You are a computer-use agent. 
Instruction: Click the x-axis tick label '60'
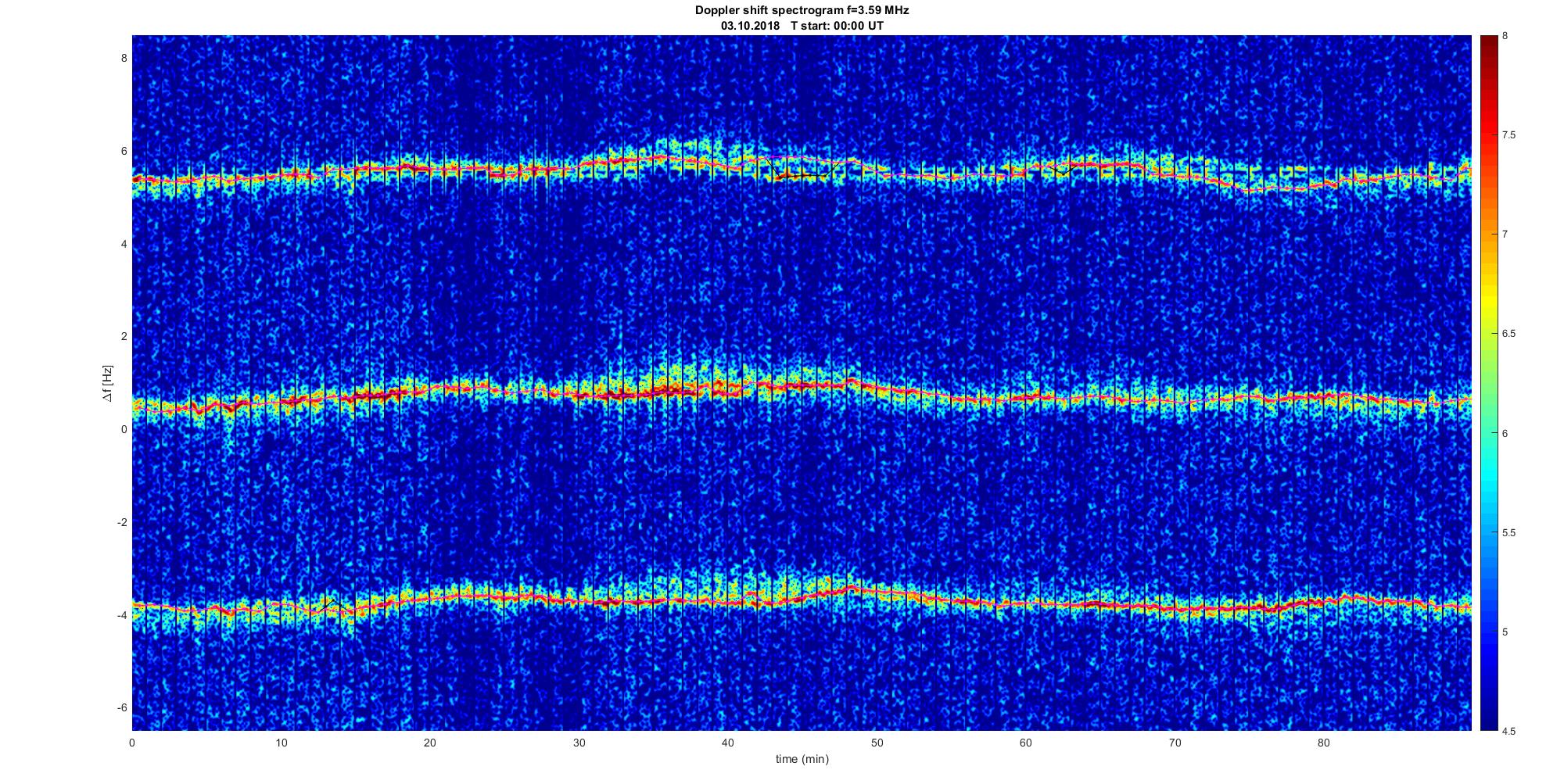click(x=1025, y=742)
